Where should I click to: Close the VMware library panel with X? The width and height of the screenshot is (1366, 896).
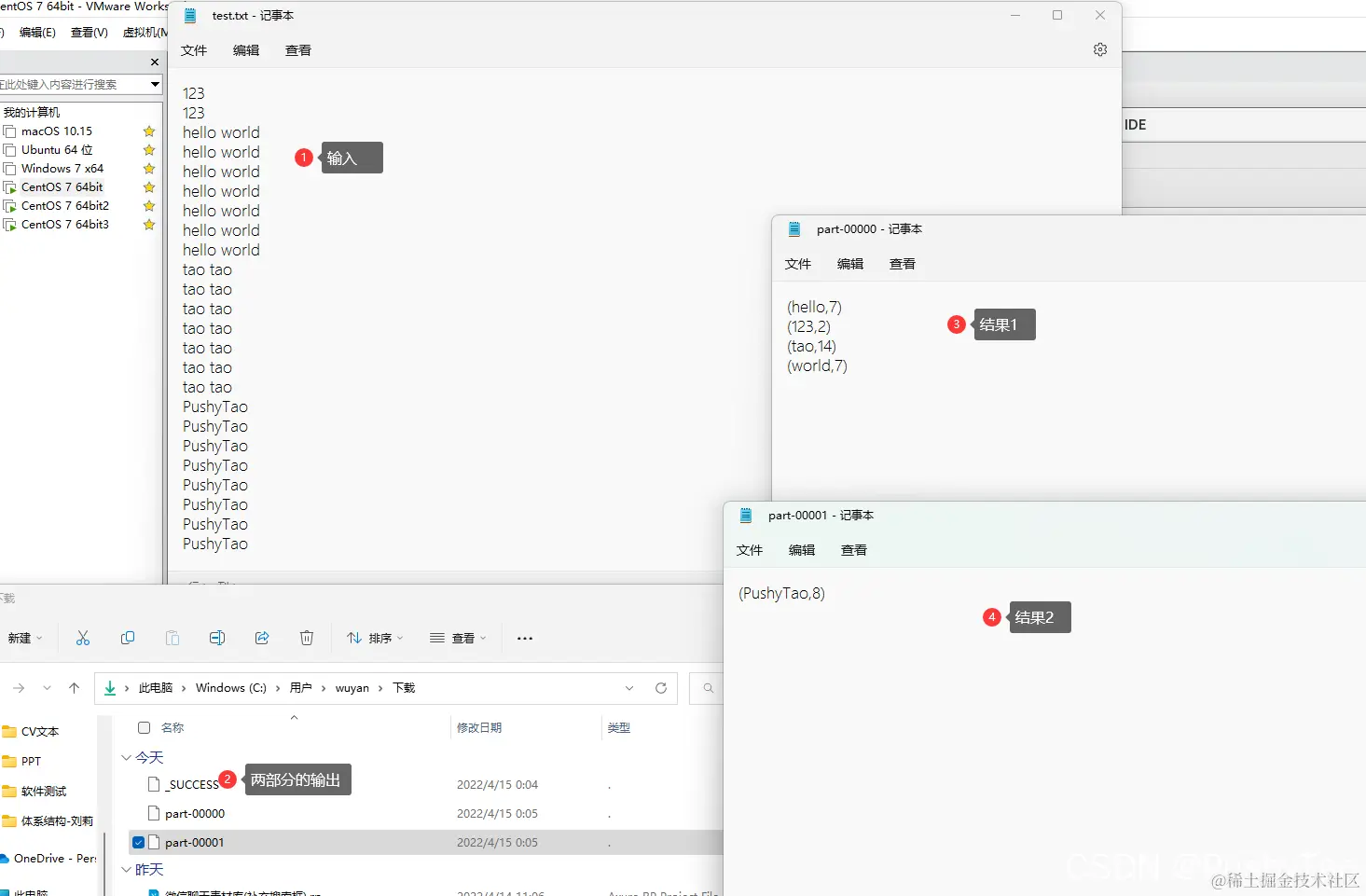coord(155,62)
